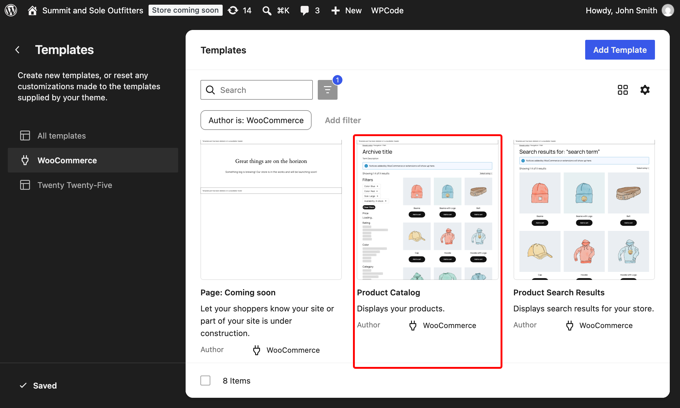Select All templates in the sidebar
Image resolution: width=680 pixels, height=408 pixels.
(x=93, y=136)
